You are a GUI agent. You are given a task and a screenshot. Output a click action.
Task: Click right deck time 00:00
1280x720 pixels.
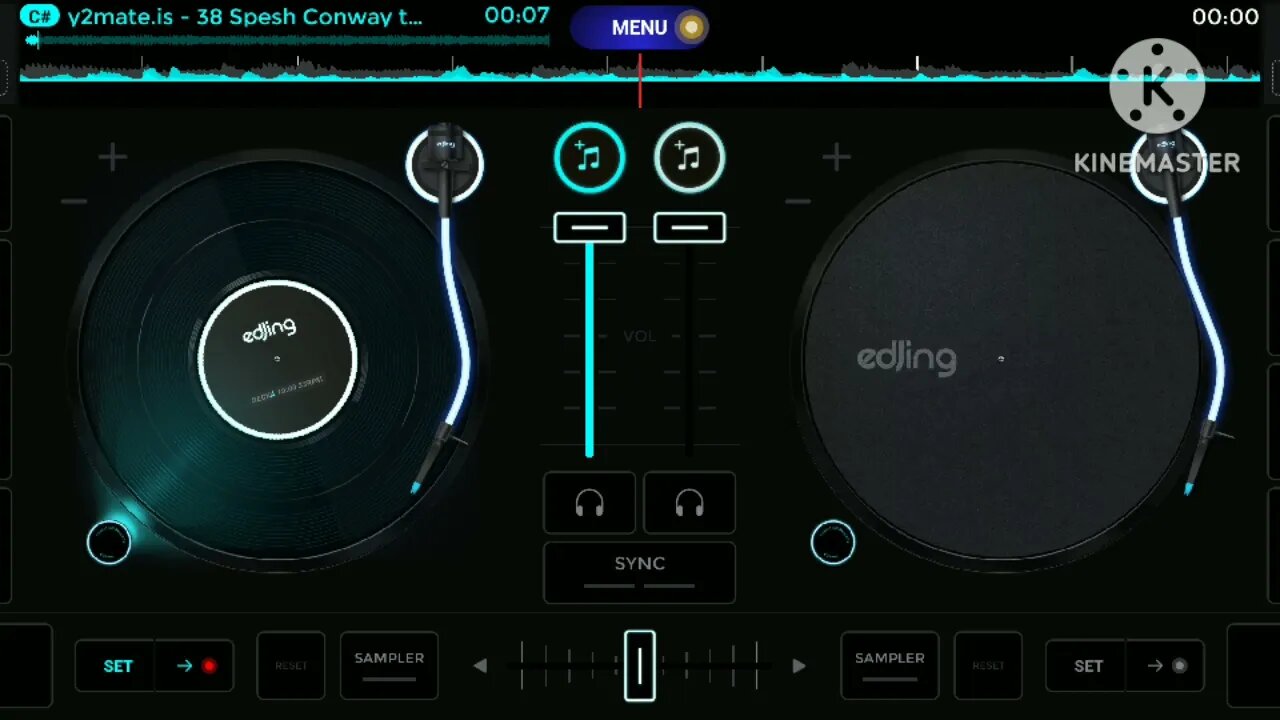click(x=1225, y=17)
